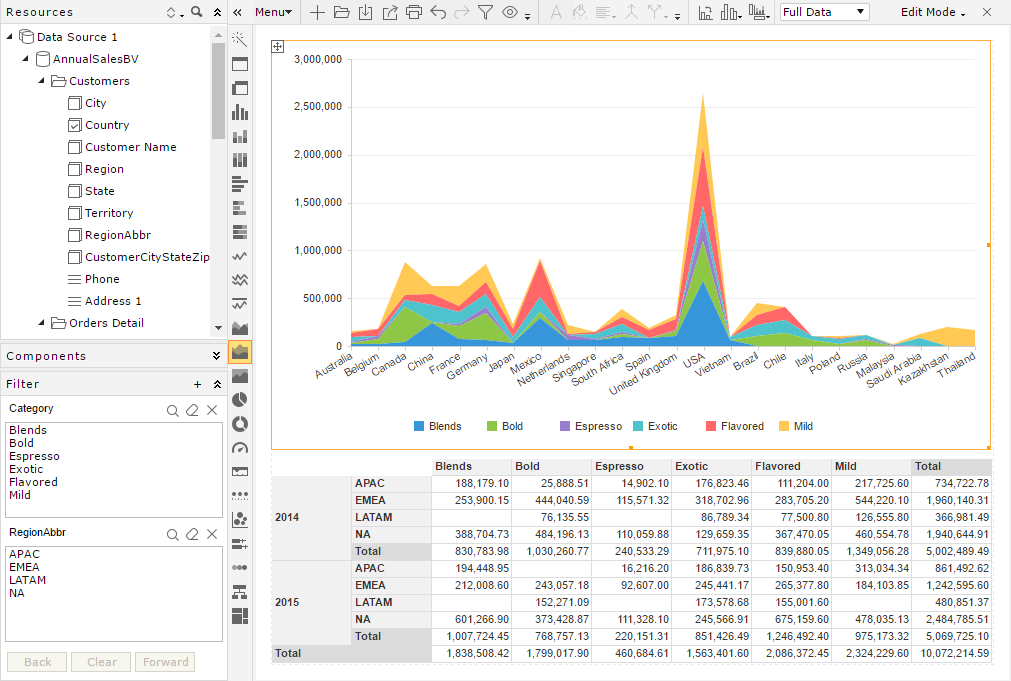Enable the Region field checkbox
This screenshot has height=681, width=1011.
75,169
